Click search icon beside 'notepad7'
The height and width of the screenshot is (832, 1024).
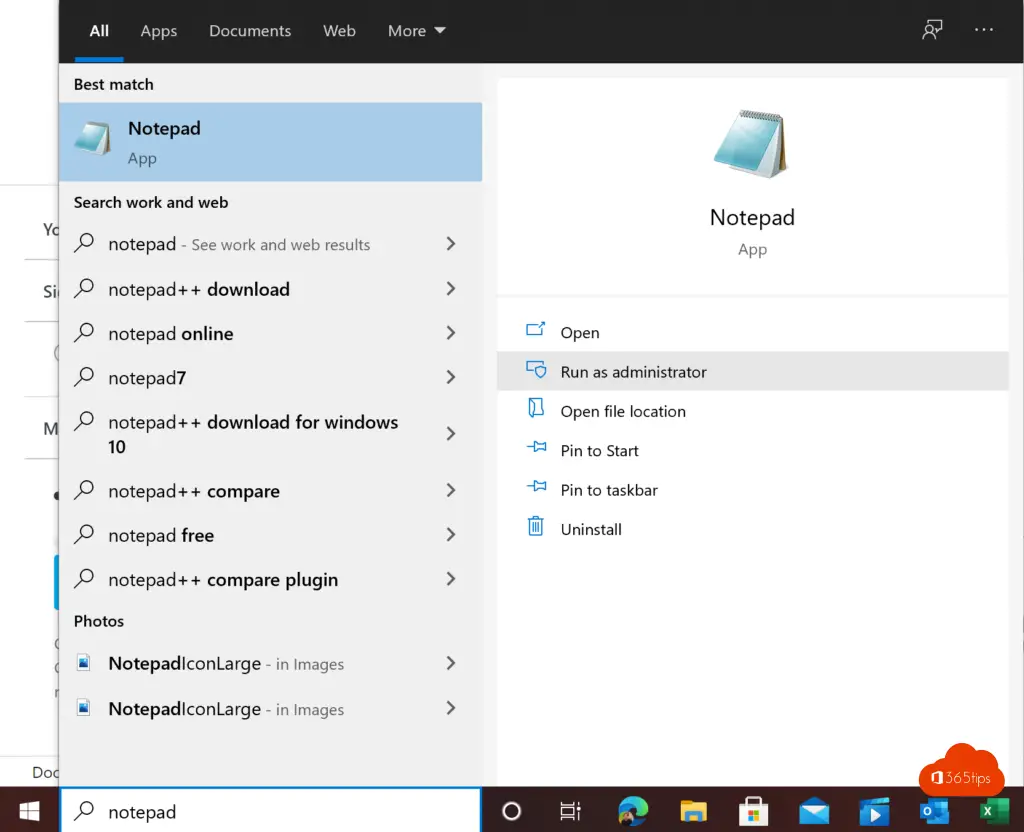click(84, 377)
